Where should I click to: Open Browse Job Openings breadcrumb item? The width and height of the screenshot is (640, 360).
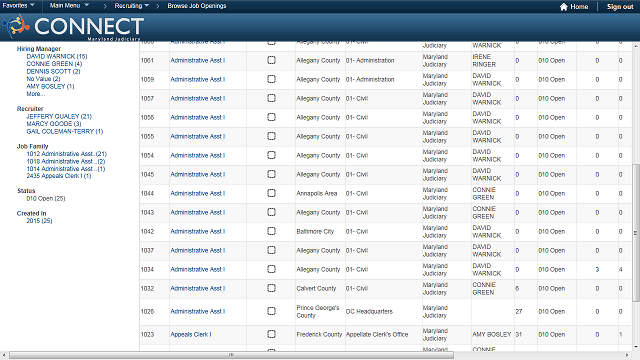tap(197, 6)
